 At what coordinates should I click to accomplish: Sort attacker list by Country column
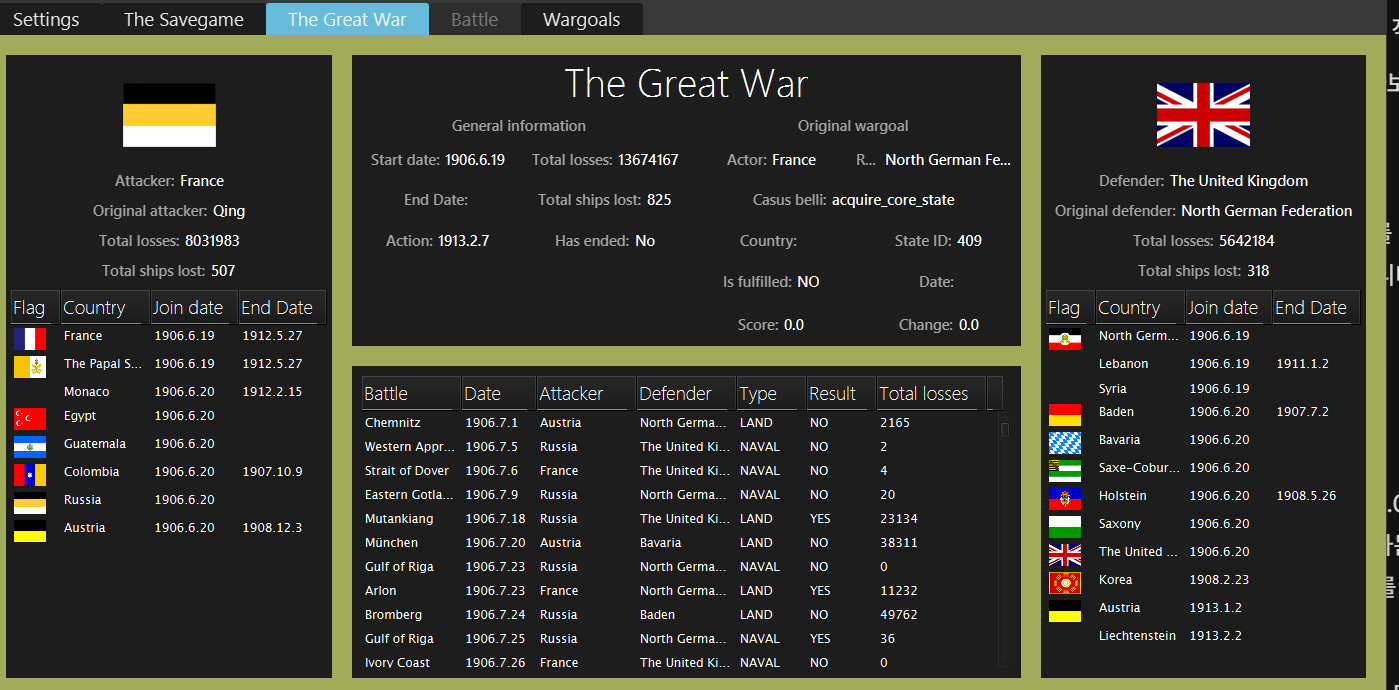(x=105, y=308)
